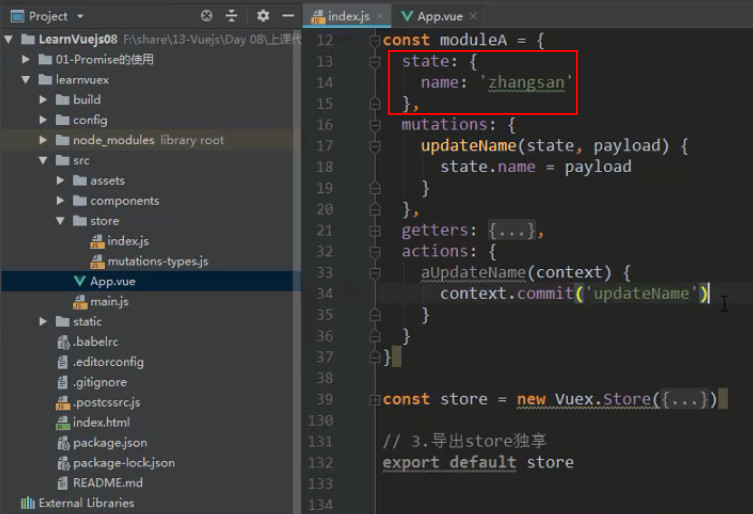Image resolution: width=753 pixels, height=514 pixels.
Task: Open the Project view dropdown
Action: 80,16
